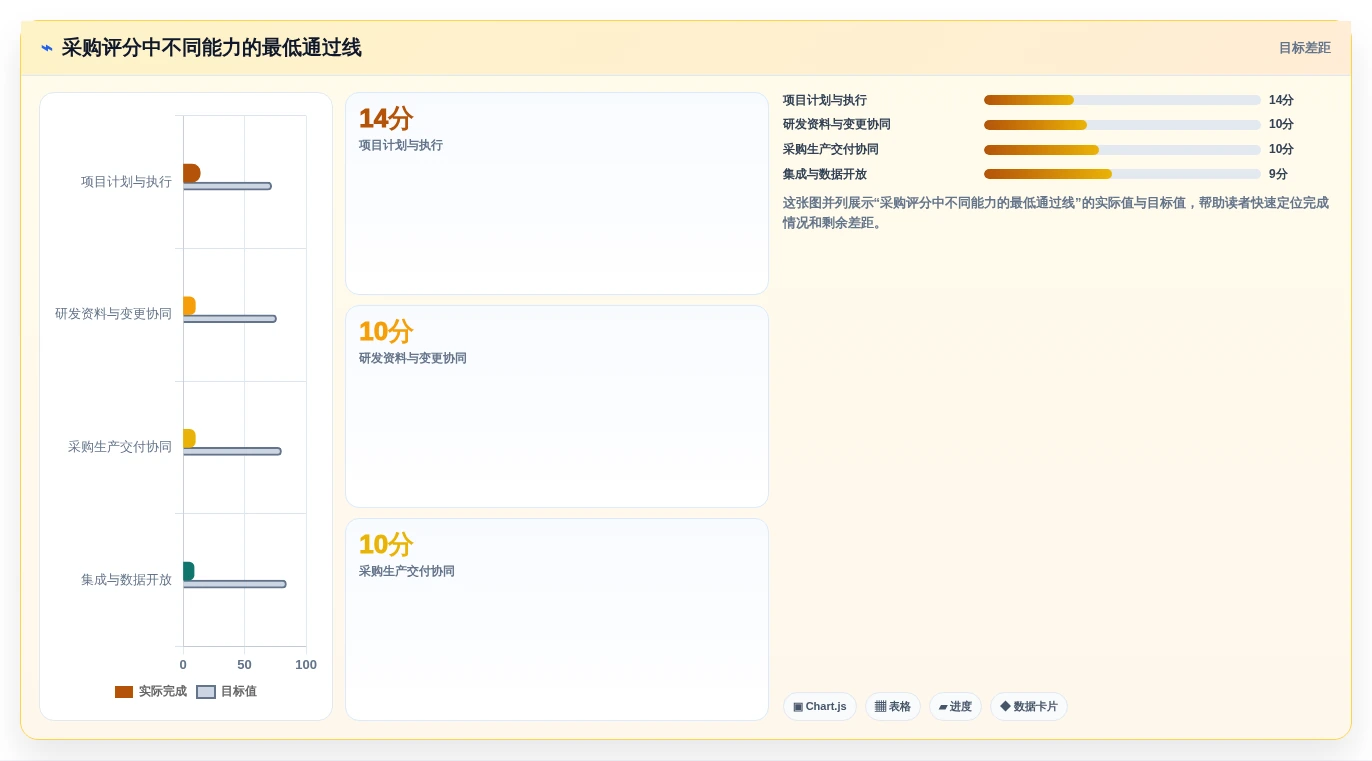Click the orange actual bar for 研发资料与变更协同

click(189, 306)
